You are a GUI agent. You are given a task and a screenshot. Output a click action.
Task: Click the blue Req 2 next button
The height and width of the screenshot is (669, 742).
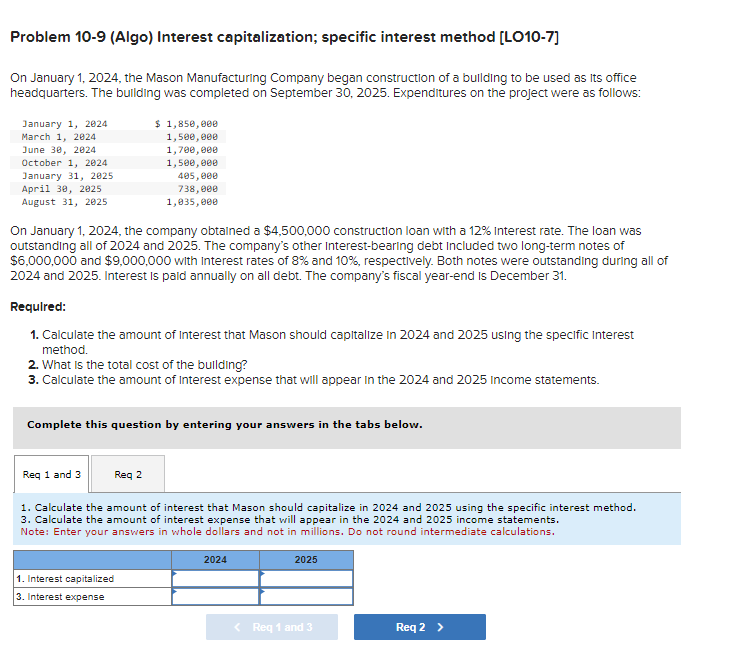[x=420, y=627]
